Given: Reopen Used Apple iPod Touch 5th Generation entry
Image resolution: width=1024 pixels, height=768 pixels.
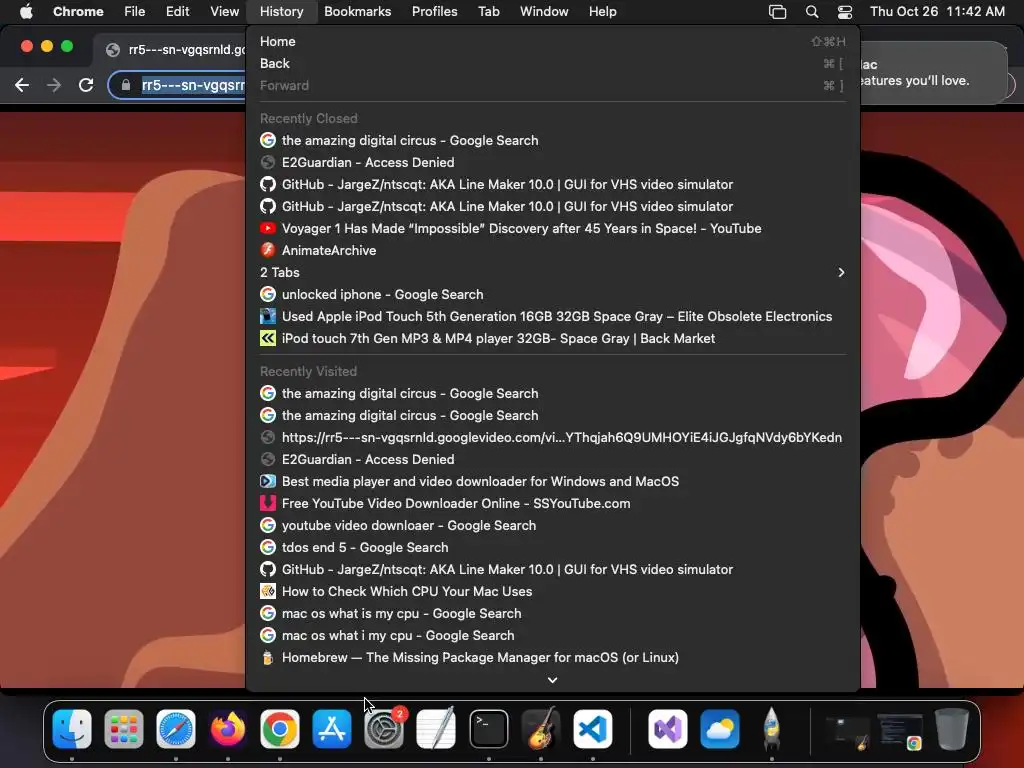Looking at the screenshot, I should 552,316.
